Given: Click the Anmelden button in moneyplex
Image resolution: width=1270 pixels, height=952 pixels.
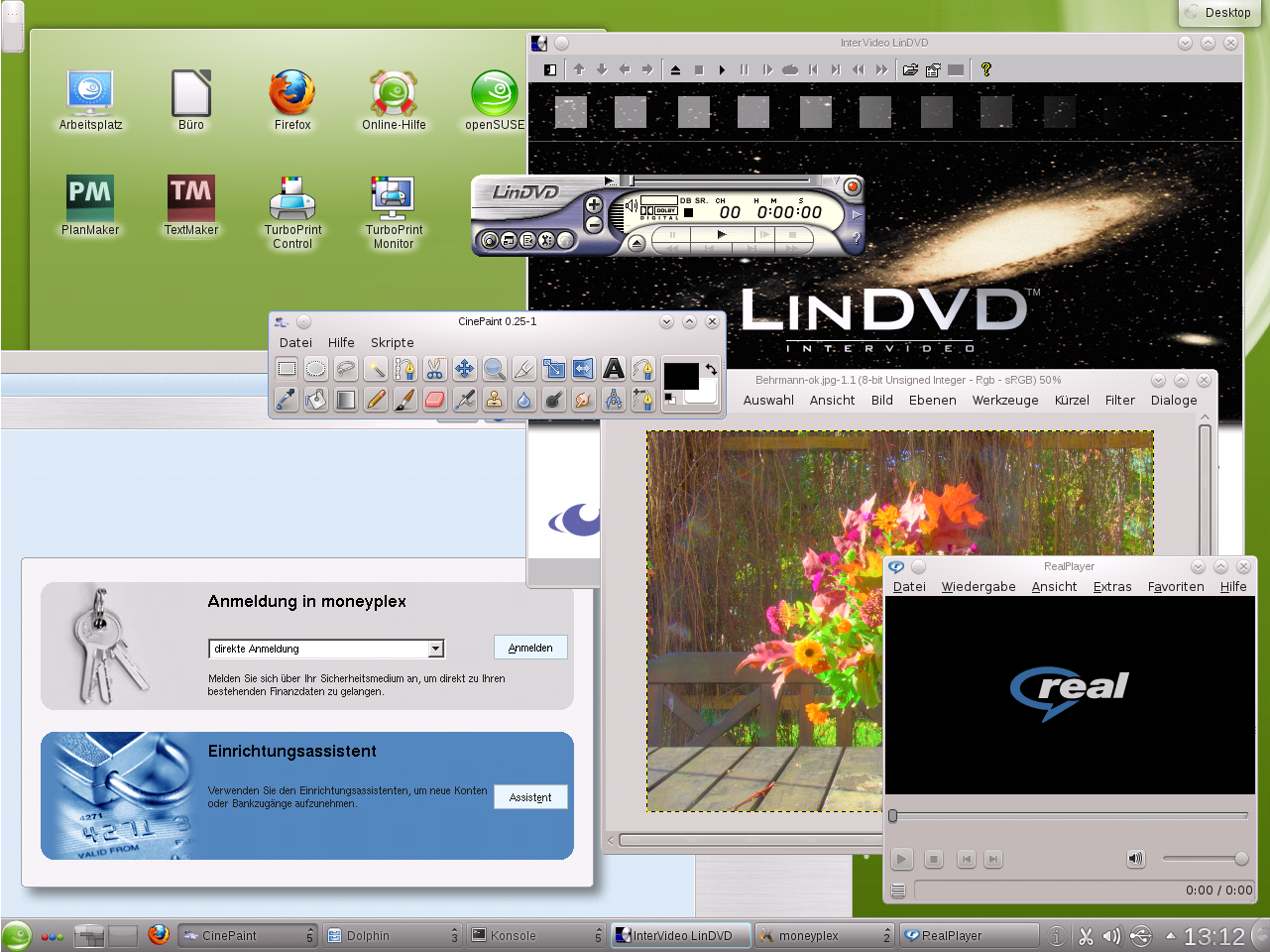Looking at the screenshot, I should click(530, 648).
